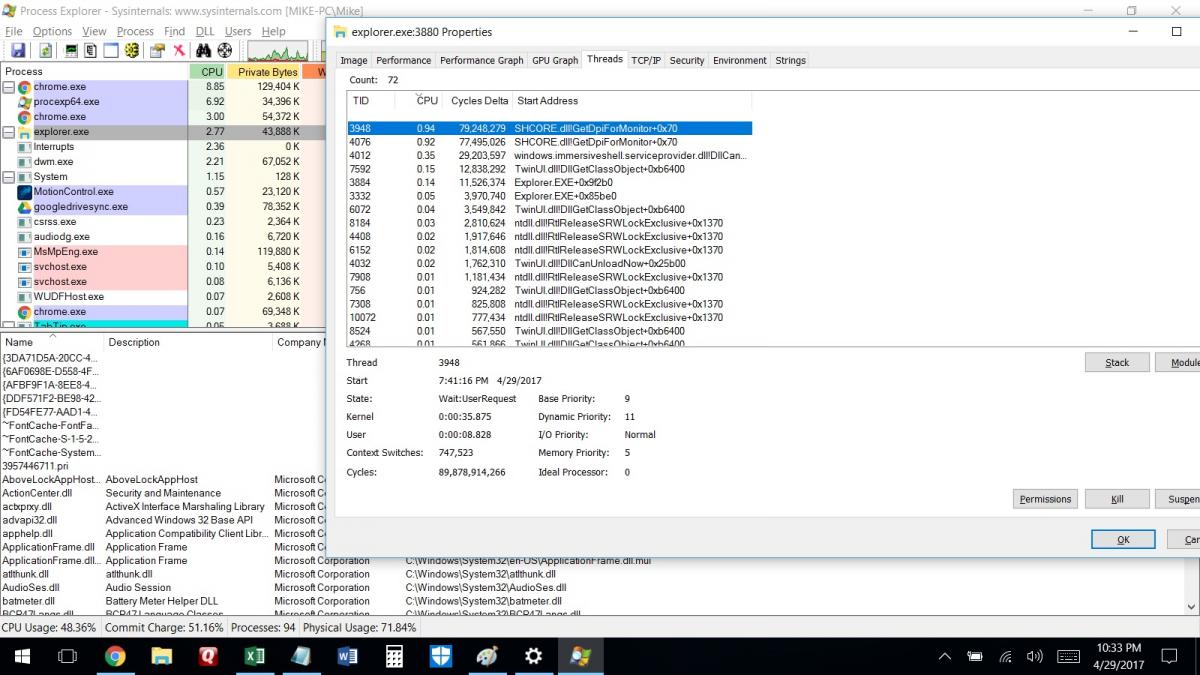
Task: Click the Windows Start button
Action: point(22,656)
